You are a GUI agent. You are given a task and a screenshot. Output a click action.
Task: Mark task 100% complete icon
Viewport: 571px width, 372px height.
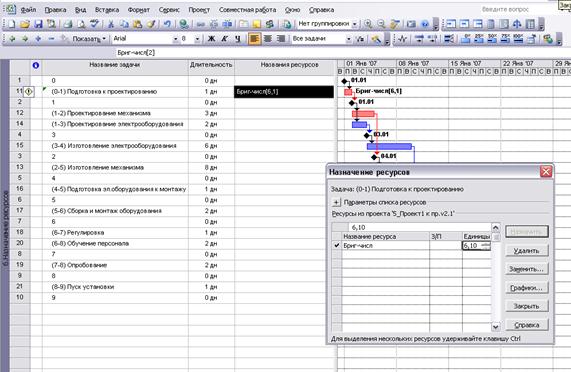[x=518, y=39]
